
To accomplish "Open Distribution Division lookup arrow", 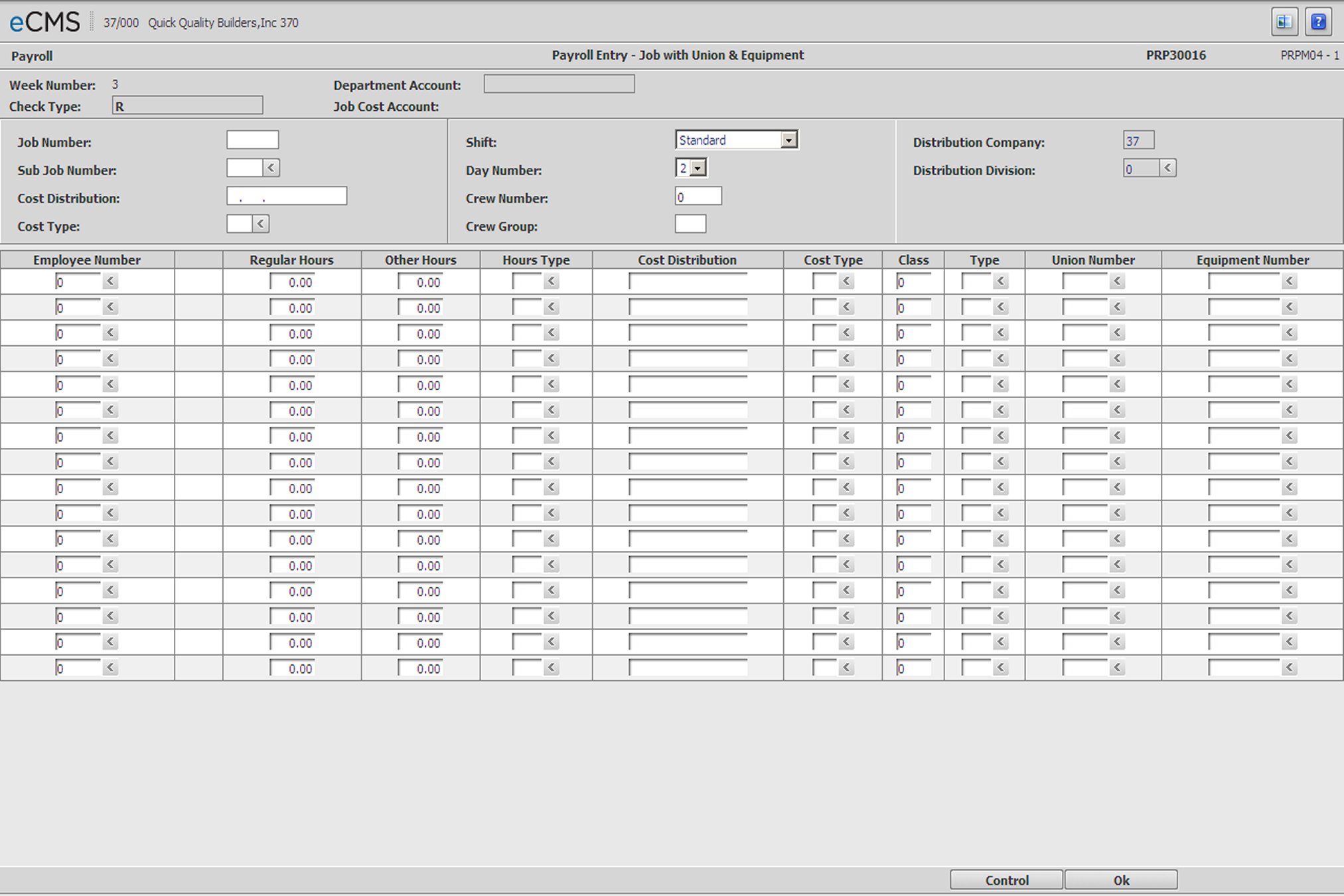I will (1168, 168).
